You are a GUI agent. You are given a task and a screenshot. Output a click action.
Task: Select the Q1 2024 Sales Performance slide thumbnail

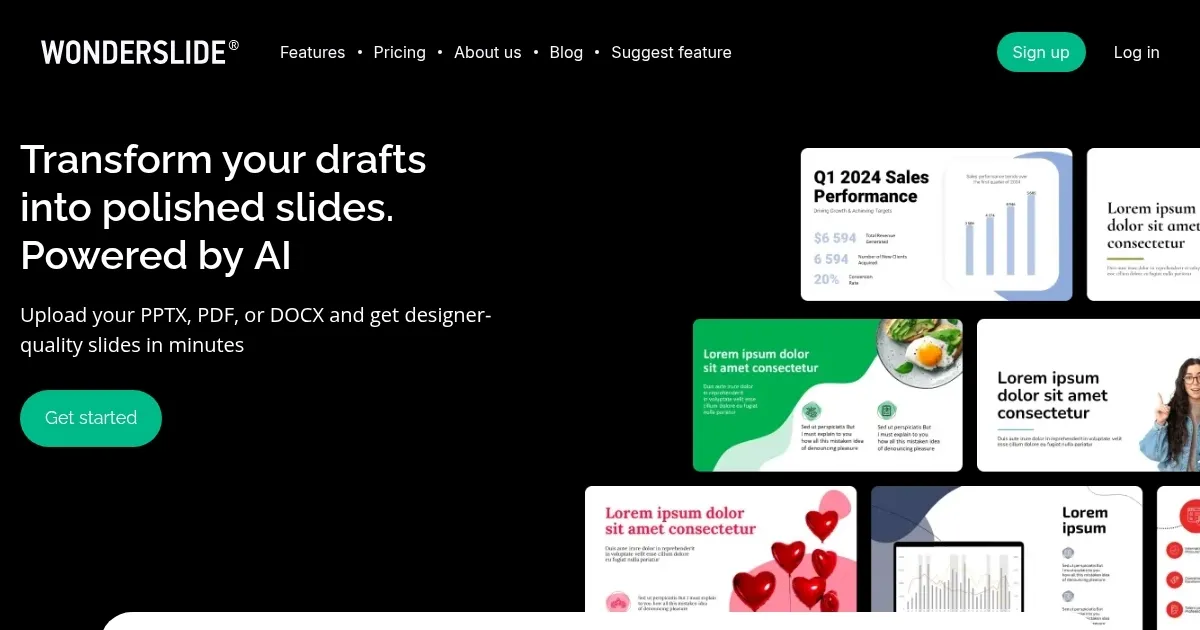pyautogui.click(x=936, y=224)
